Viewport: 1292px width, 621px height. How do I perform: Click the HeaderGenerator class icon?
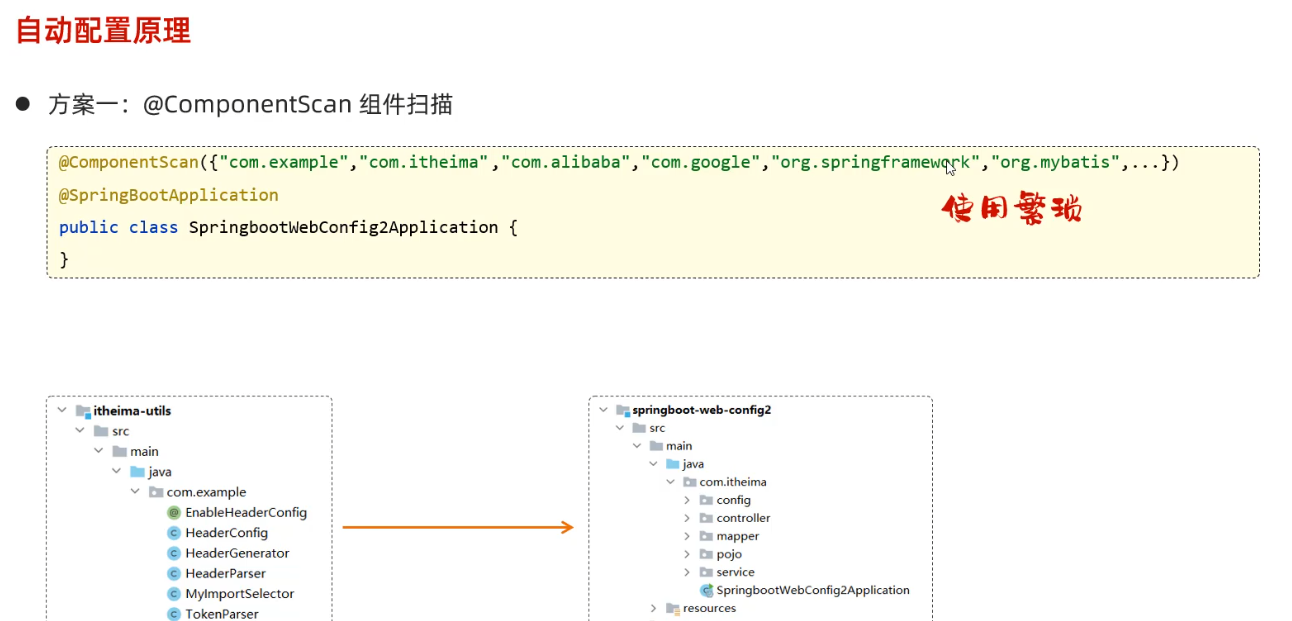click(174, 553)
